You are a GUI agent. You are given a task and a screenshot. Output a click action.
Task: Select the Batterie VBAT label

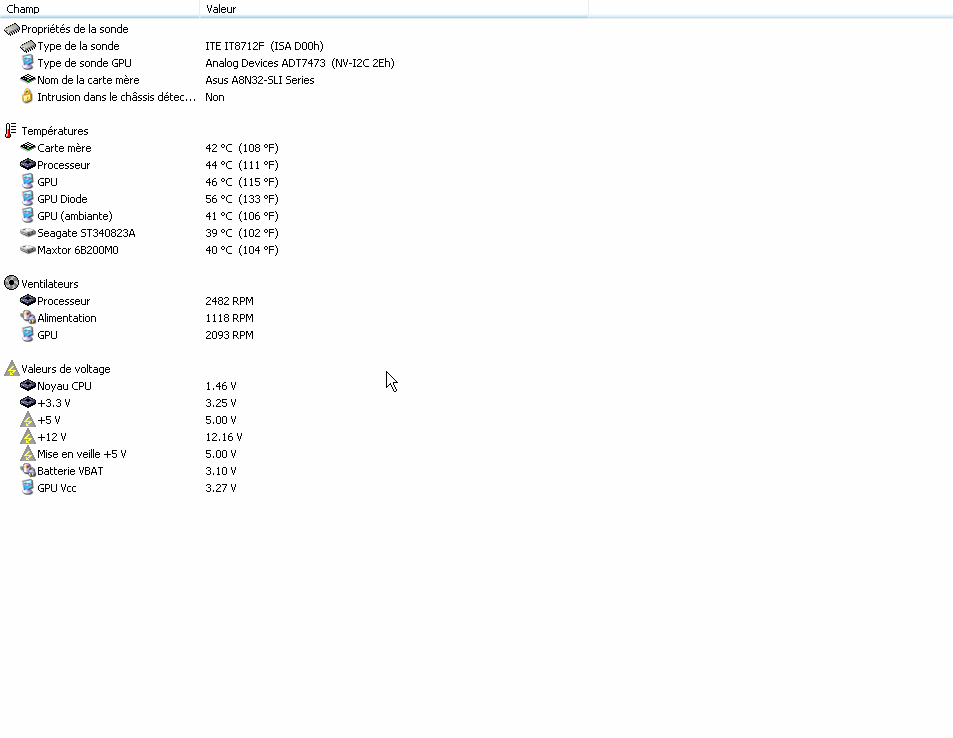[x=71, y=472]
